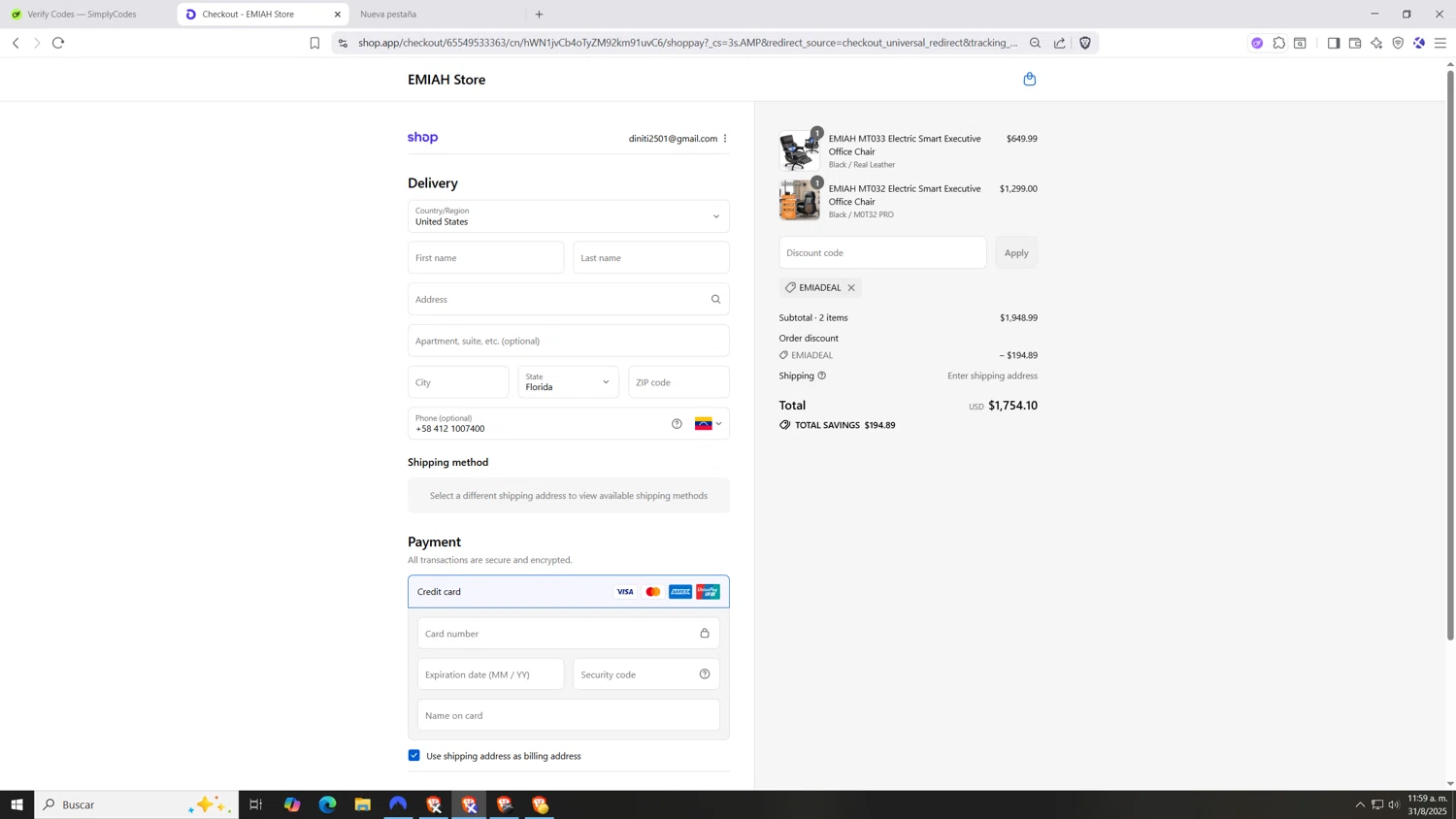The width and height of the screenshot is (1456, 819).
Task: Focus the Last name field
Action: tap(651, 258)
